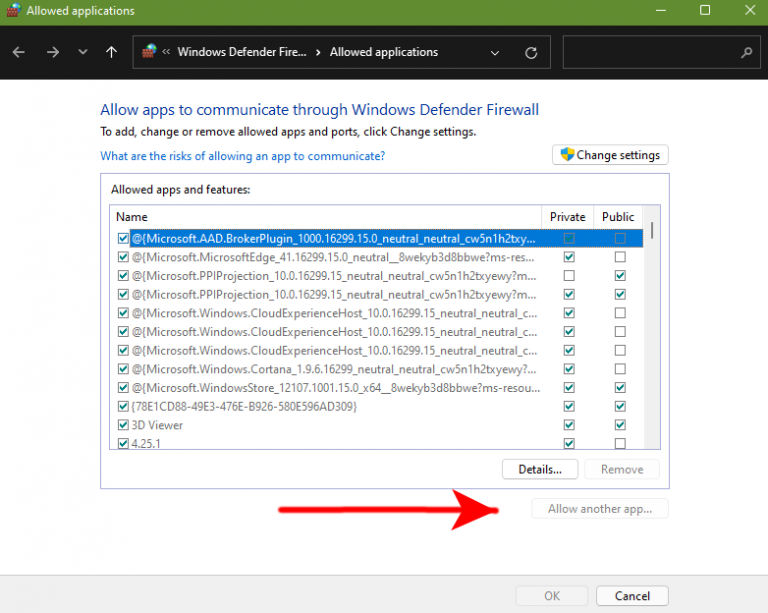The width and height of the screenshot is (768, 613).
Task: Click the Remove button
Action: point(622,470)
